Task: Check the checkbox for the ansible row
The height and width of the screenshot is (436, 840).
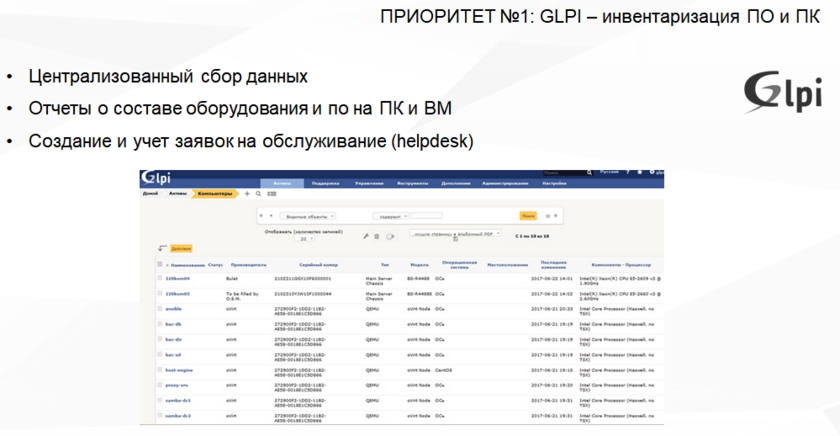Action: tap(158, 309)
